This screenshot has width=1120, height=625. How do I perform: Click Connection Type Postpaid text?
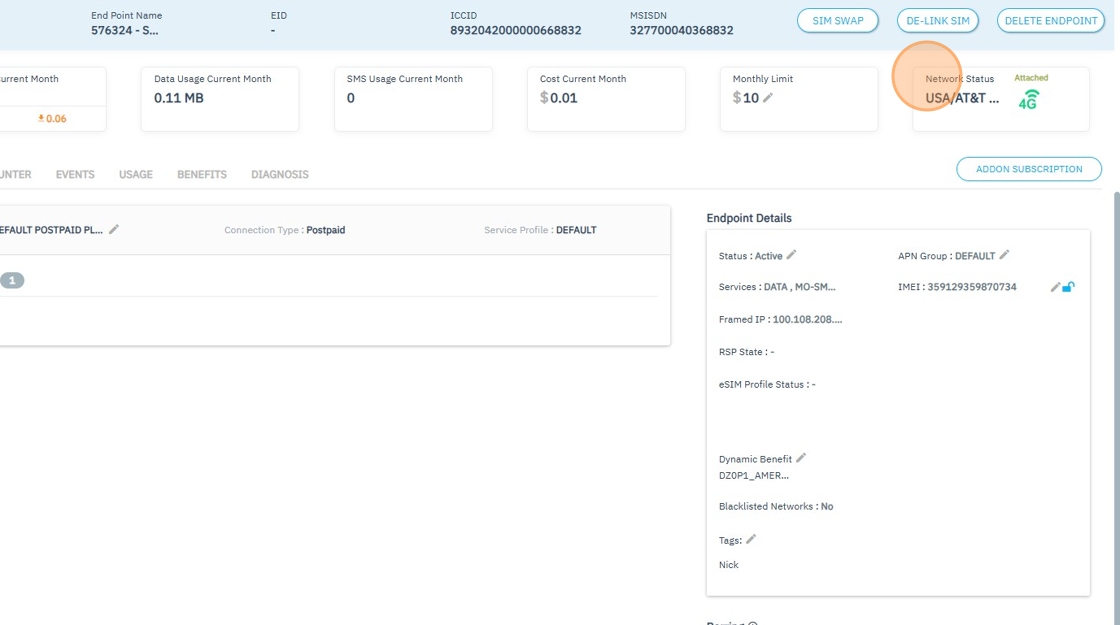click(284, 230)
